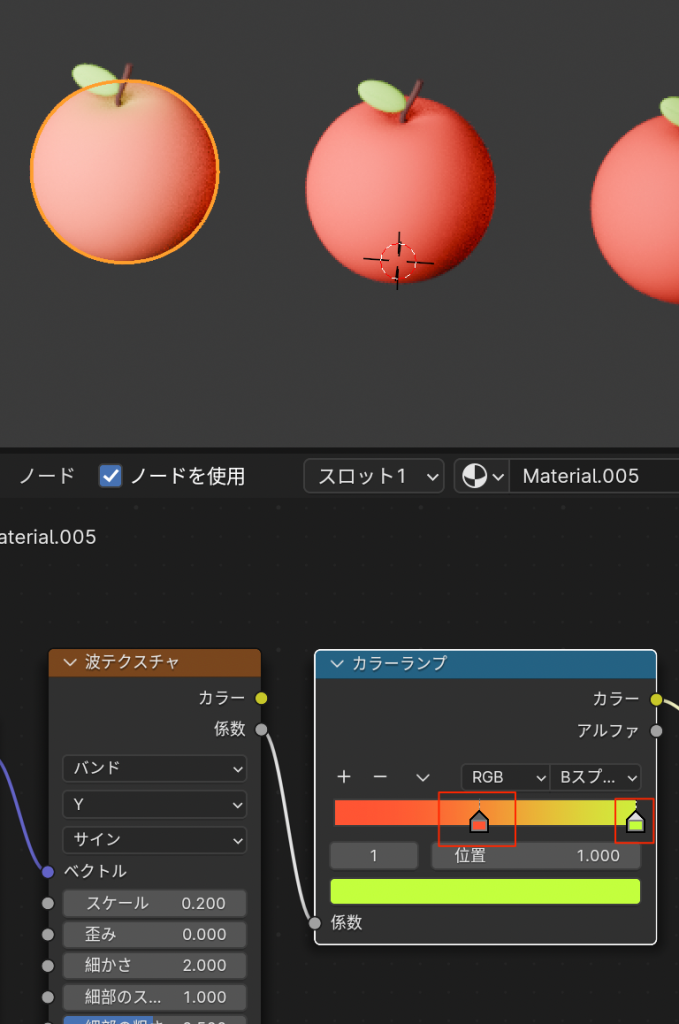Add a new color stop with plus icon
Viewport: 679px width, 1024px height.
344,777
